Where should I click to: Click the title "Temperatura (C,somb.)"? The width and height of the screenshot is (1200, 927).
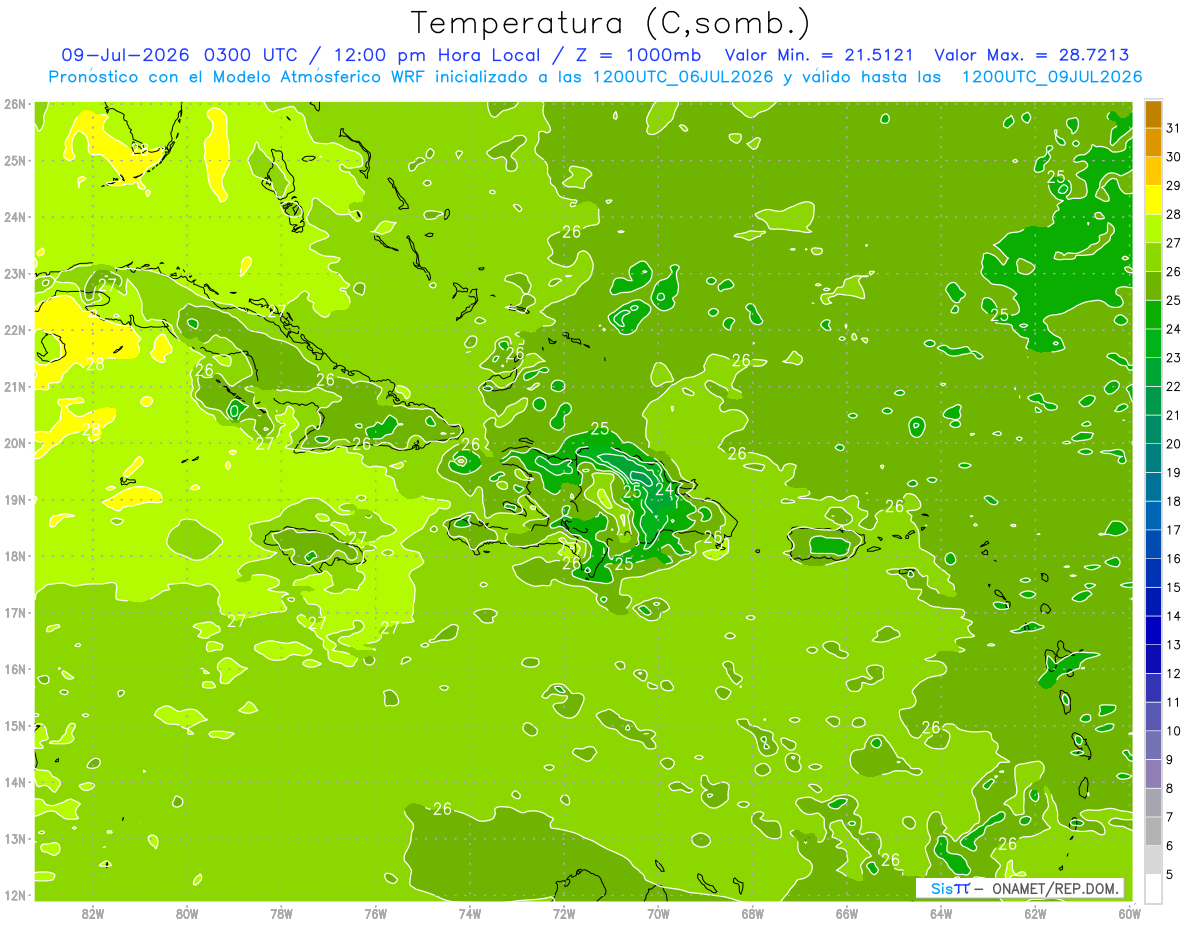610,23
